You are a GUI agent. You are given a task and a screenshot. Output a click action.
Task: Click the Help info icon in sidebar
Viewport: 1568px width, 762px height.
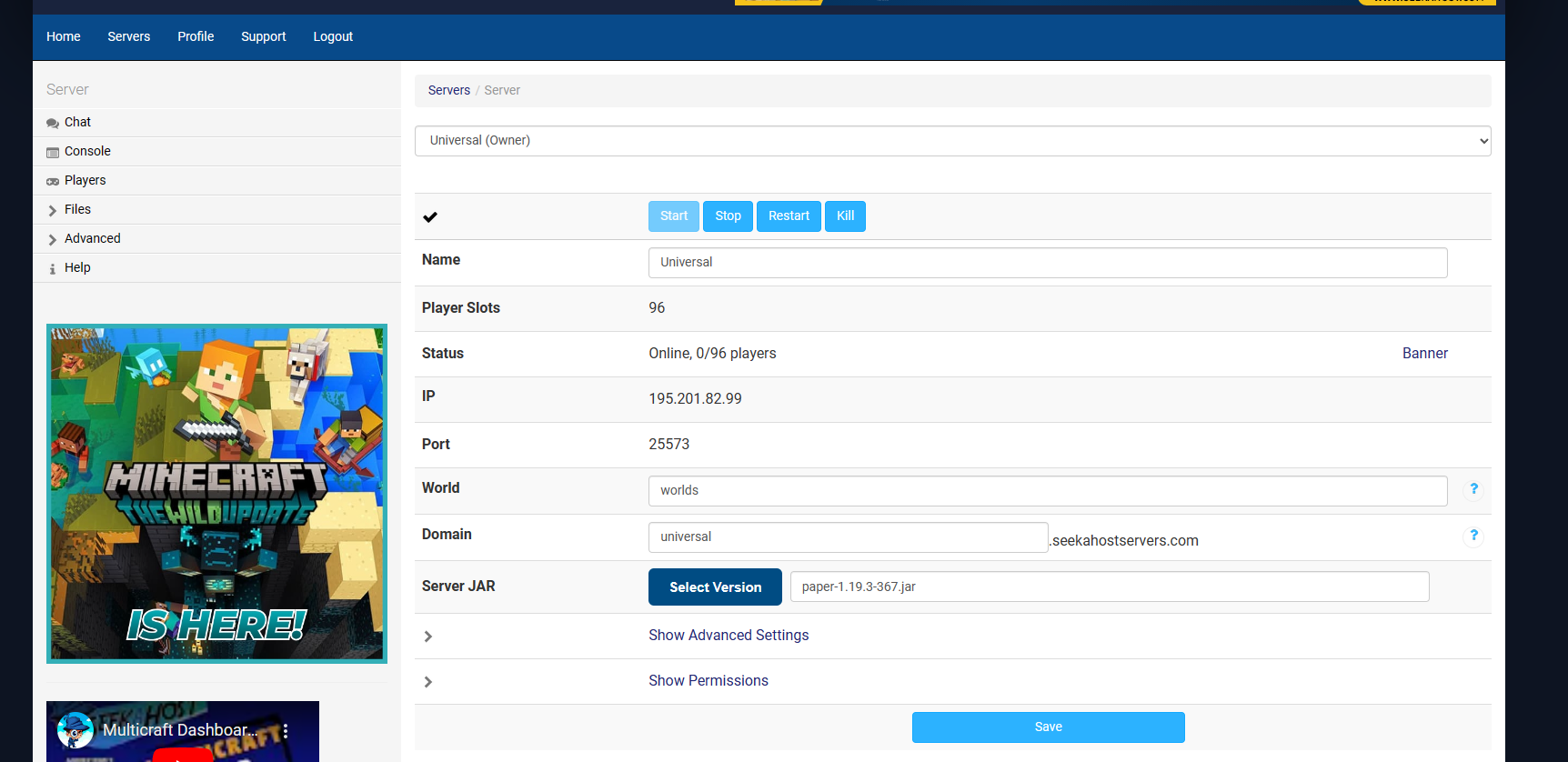click(x=53, y=268)
